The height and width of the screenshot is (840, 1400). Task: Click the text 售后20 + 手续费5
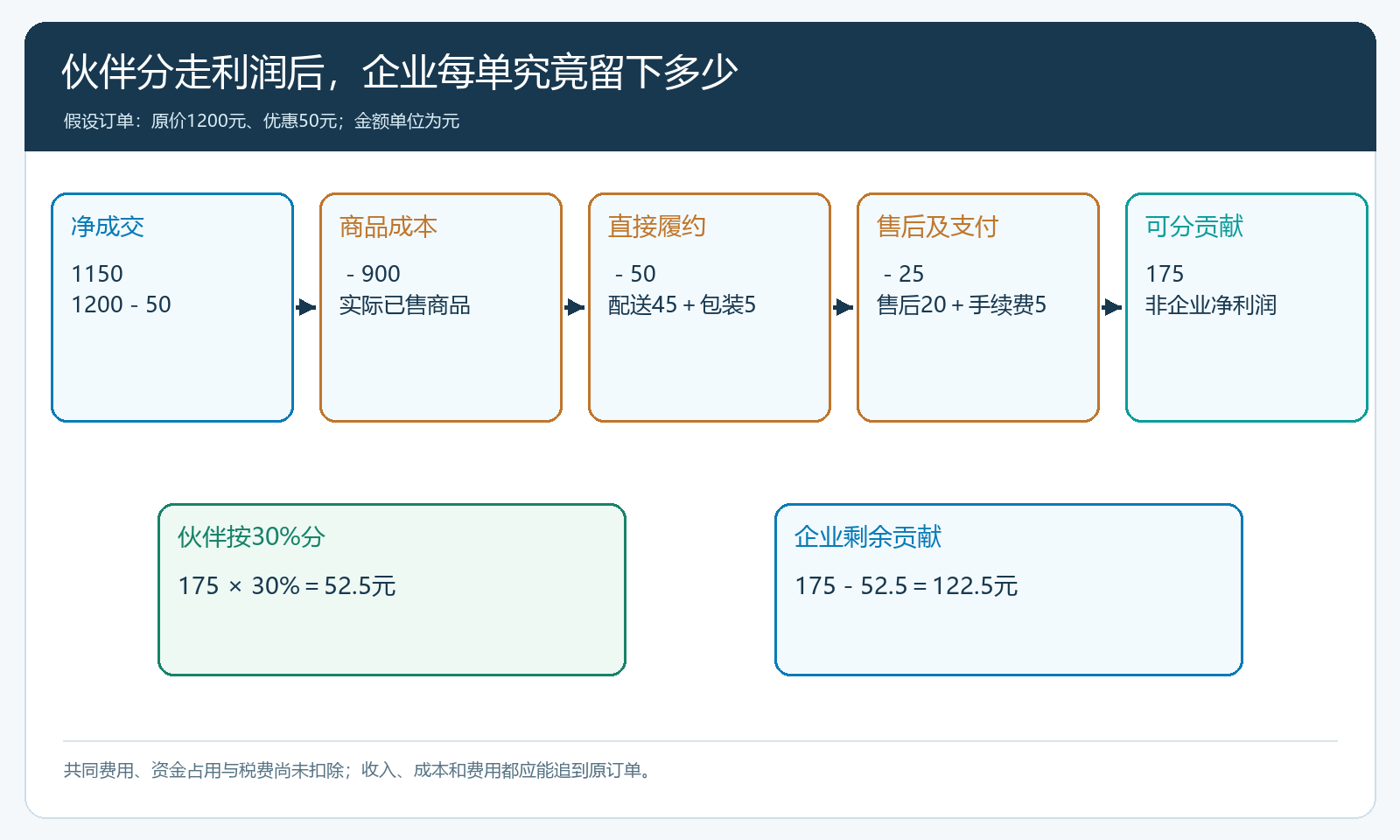[x=962, y=304]
